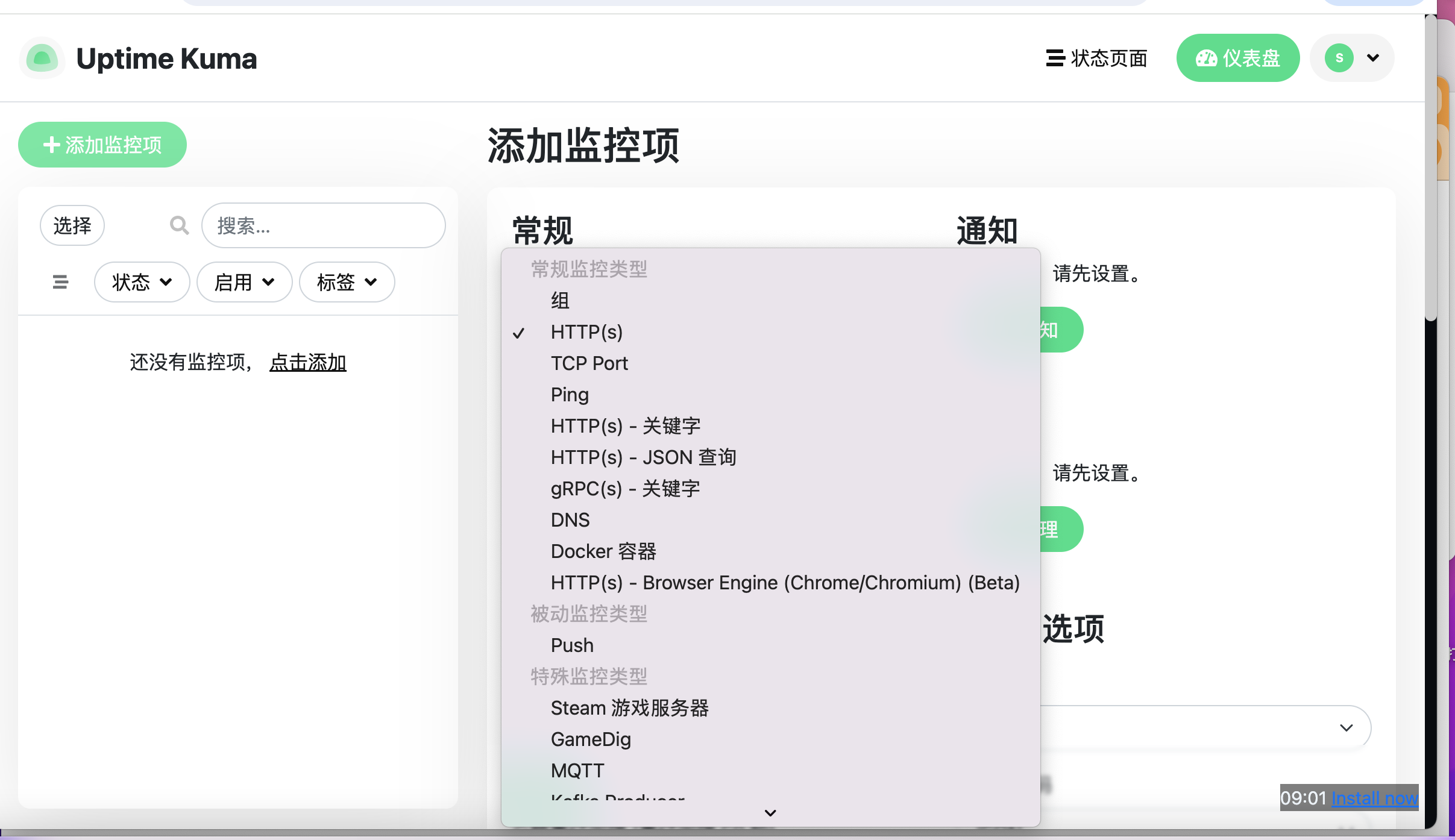Choose Push monitor type

[770, 645]
